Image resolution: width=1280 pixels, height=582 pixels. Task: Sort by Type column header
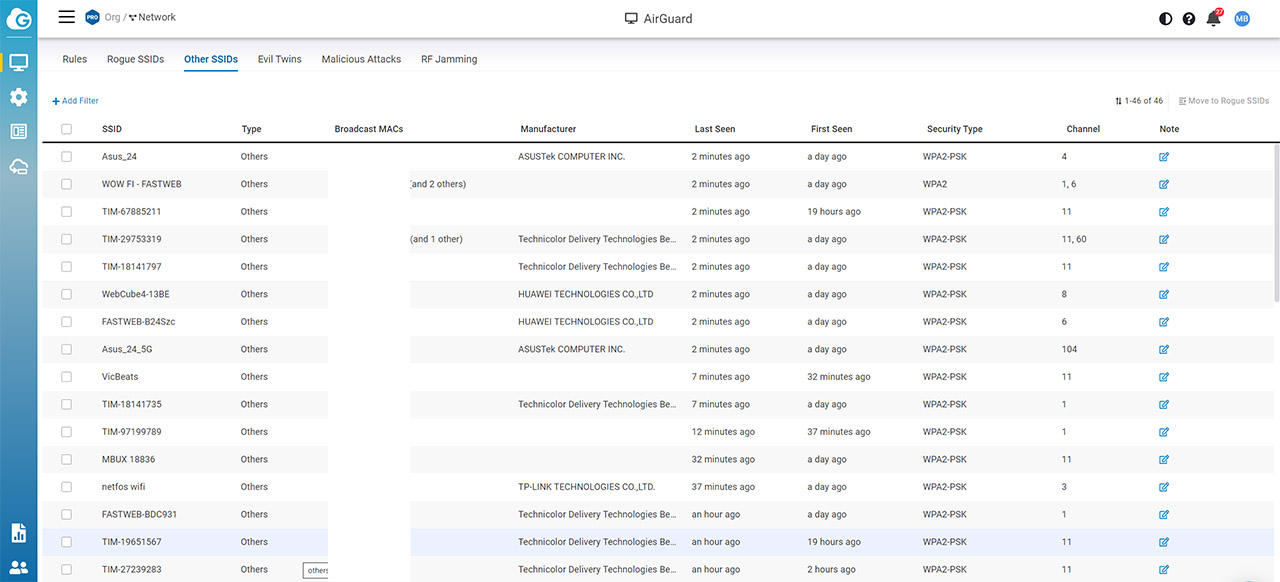[x=251, y=129]
